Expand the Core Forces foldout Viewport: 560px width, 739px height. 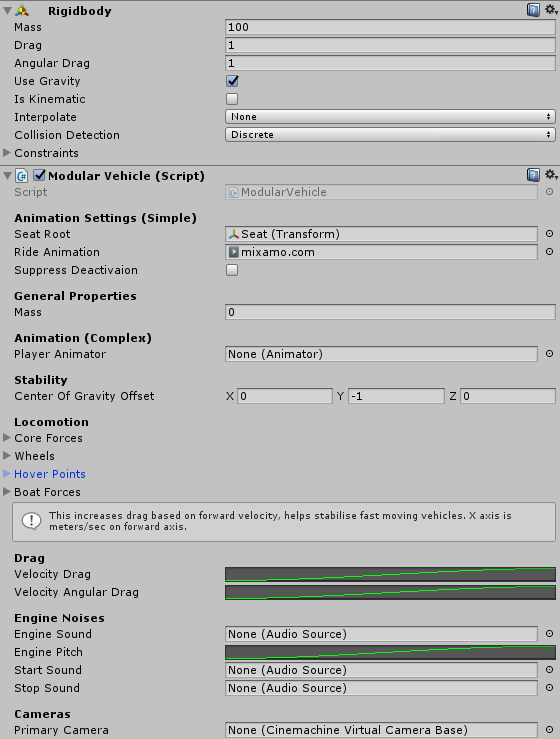7,438
